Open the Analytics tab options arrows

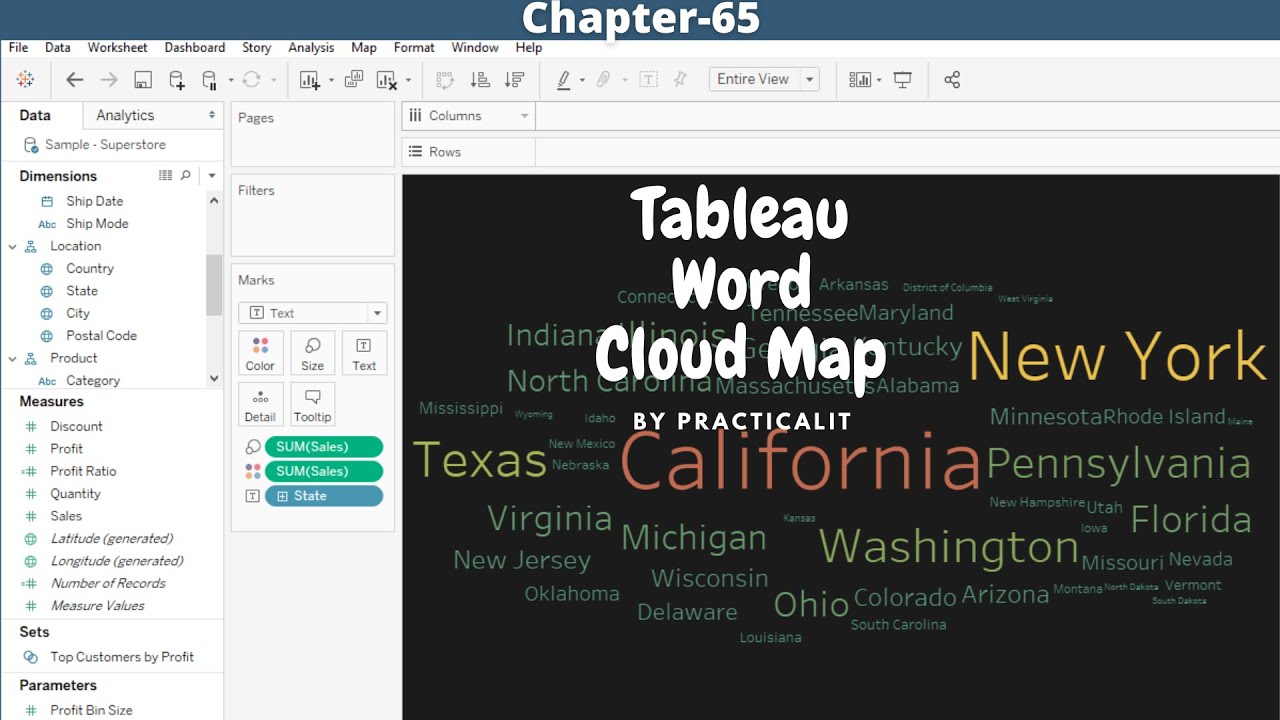[x=212, y=115]
